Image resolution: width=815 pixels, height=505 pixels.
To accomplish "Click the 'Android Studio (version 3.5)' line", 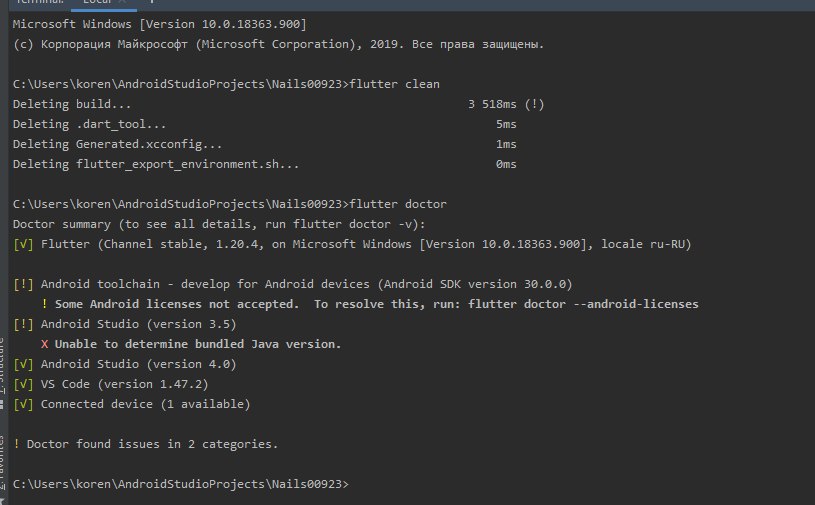I will [125, 324].
